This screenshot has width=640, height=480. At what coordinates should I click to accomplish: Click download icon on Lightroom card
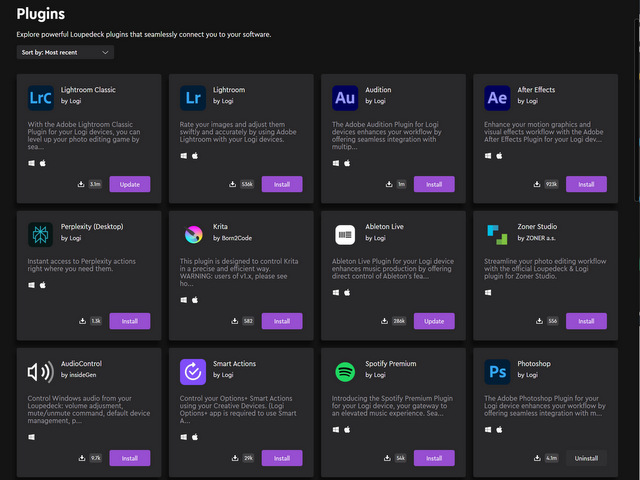click(x=232, y=184)
